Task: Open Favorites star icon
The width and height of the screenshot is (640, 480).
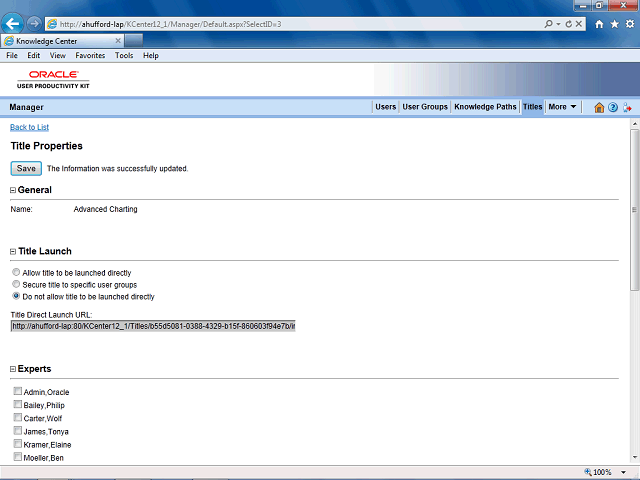Action: coord(615,24)
